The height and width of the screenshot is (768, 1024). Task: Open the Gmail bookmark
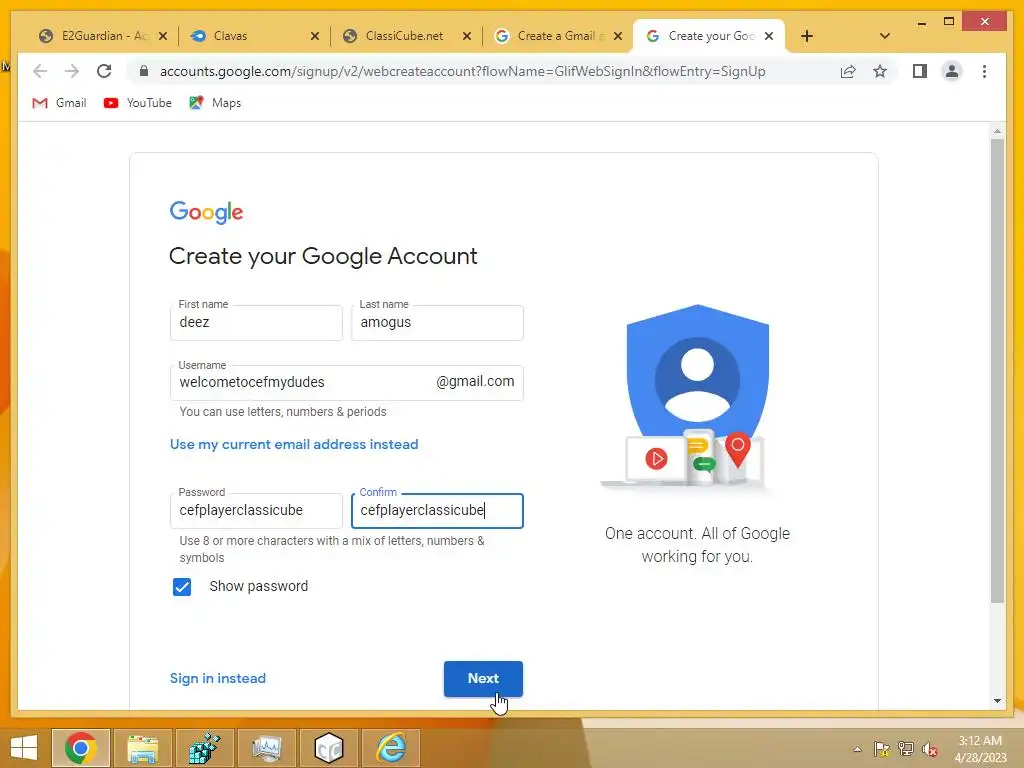pos(59,103)
